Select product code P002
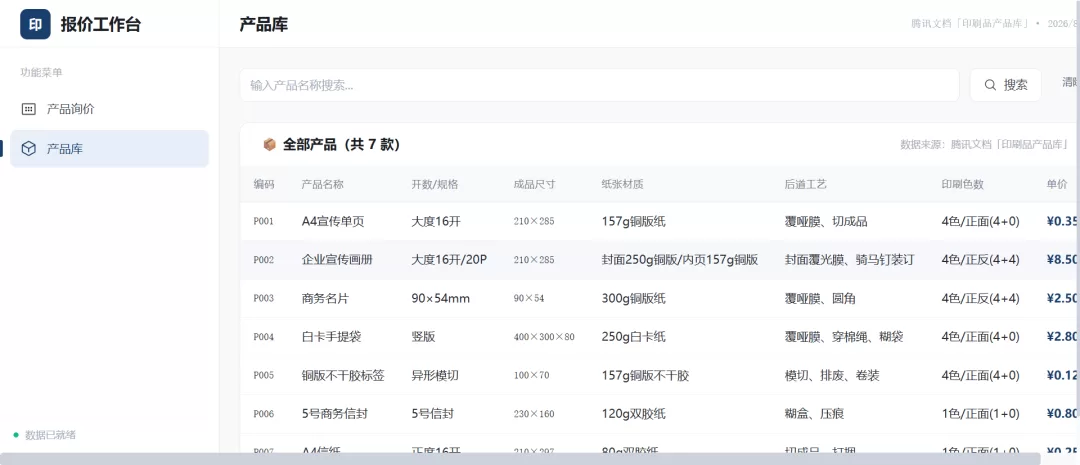 click(x=264, y=260)
